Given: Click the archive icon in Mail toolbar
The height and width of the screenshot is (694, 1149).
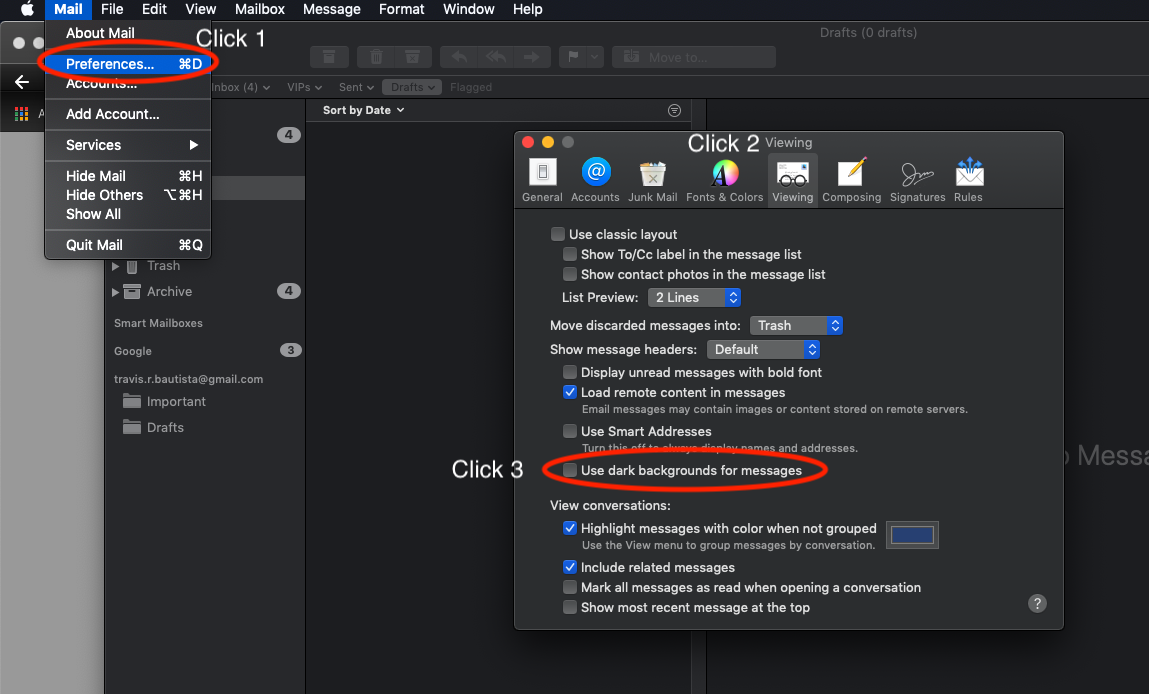Looking at the screenshot, I should coord(329,56).
